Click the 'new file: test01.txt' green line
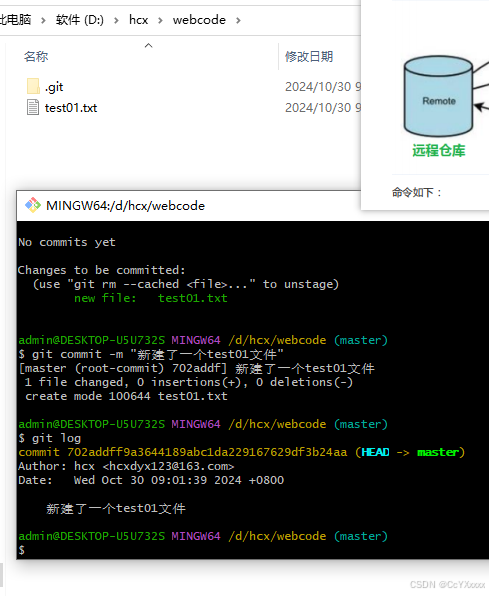The width and height of the screenshot is (489, 596). [x=151, y=298]
